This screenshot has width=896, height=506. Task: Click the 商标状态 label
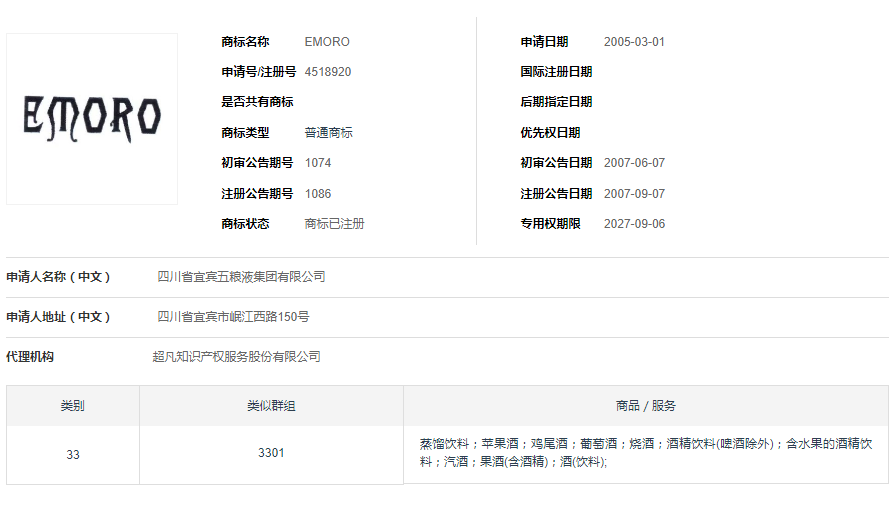[245, 224]
